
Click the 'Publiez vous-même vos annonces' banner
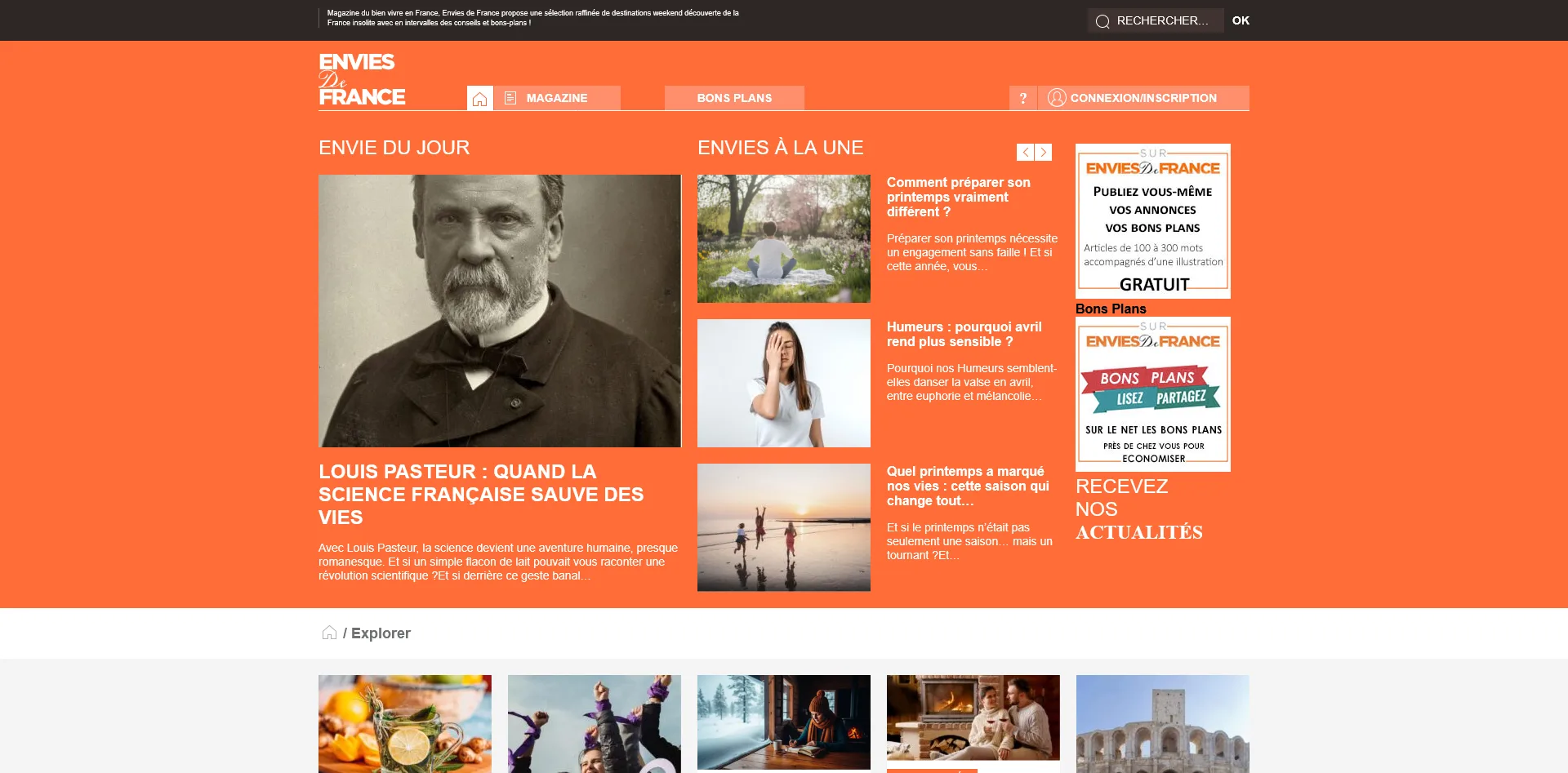[1153, 221]
